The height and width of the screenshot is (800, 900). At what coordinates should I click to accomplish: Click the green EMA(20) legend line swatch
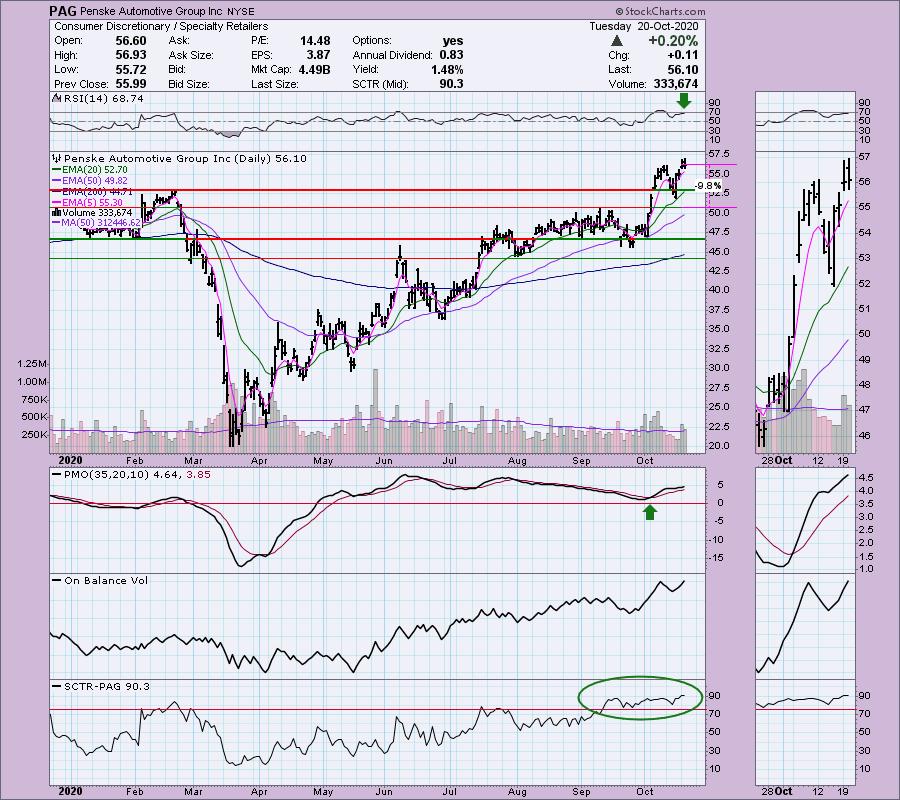(x=57, y=170)
